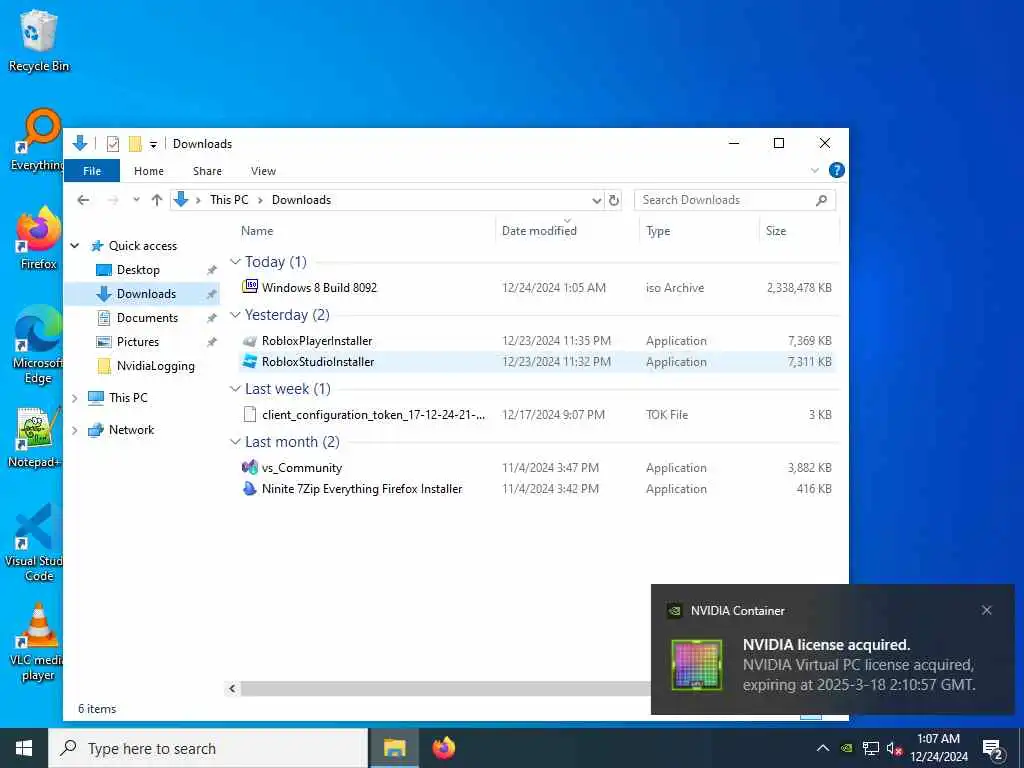Image resolution: width=1024 pixels, height=768 pixels.
Task: Click the horizontal scrollbar left arrow
Action: click(x=232, y=688)
